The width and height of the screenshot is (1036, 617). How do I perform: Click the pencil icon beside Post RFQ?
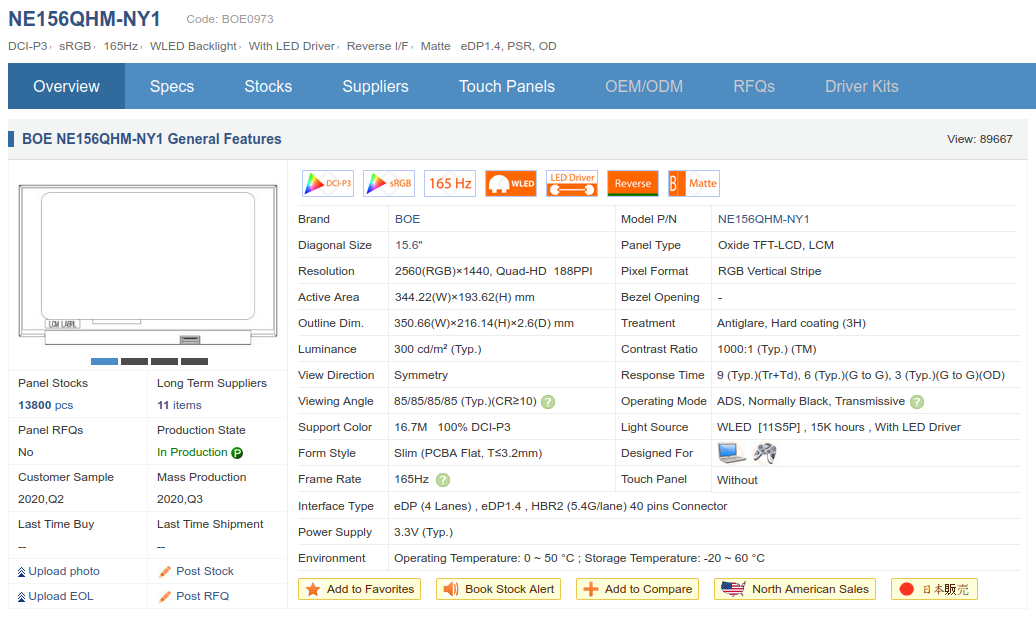(x=165, y=597)
